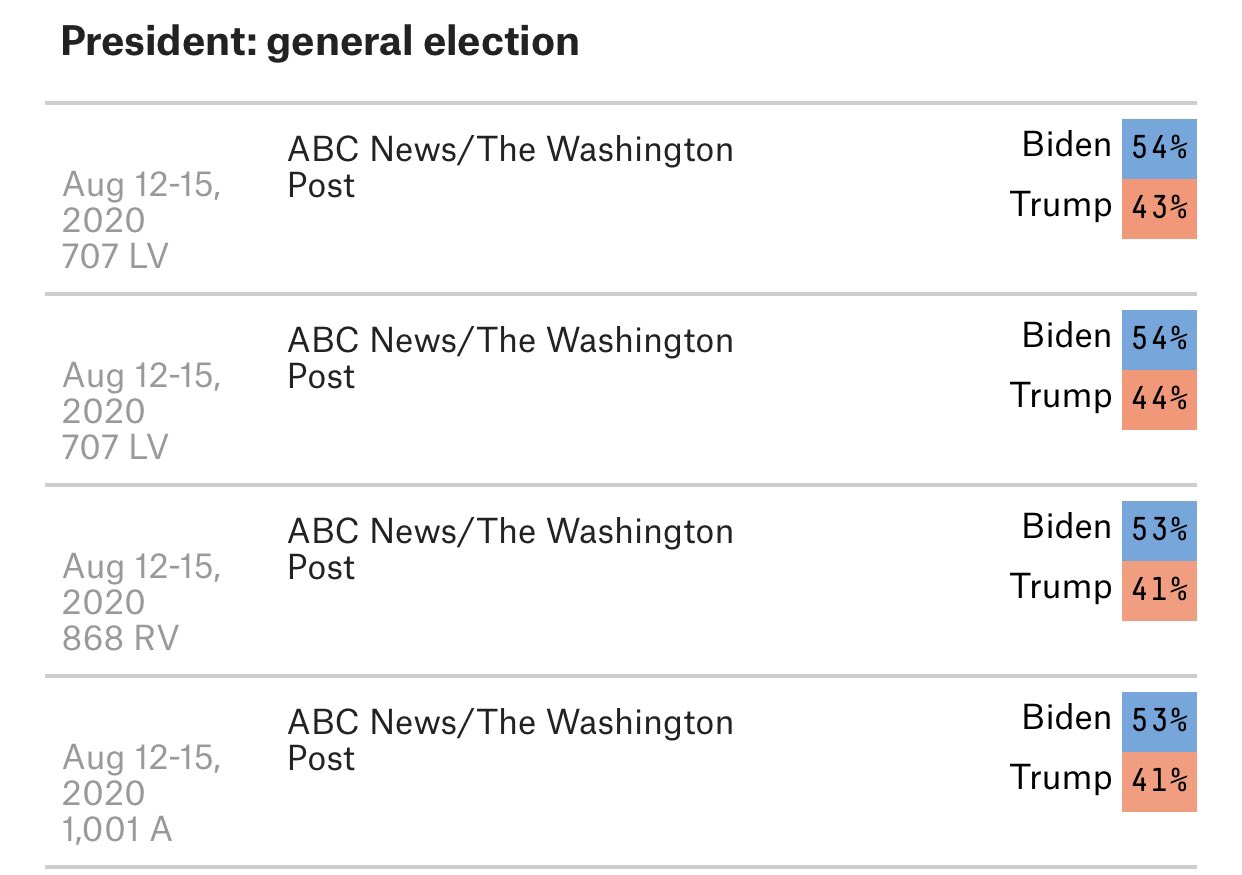Open pollster link for poll with Trump 43%
The height and width of the screenshot is (875, 1242).
click(510, 167)
